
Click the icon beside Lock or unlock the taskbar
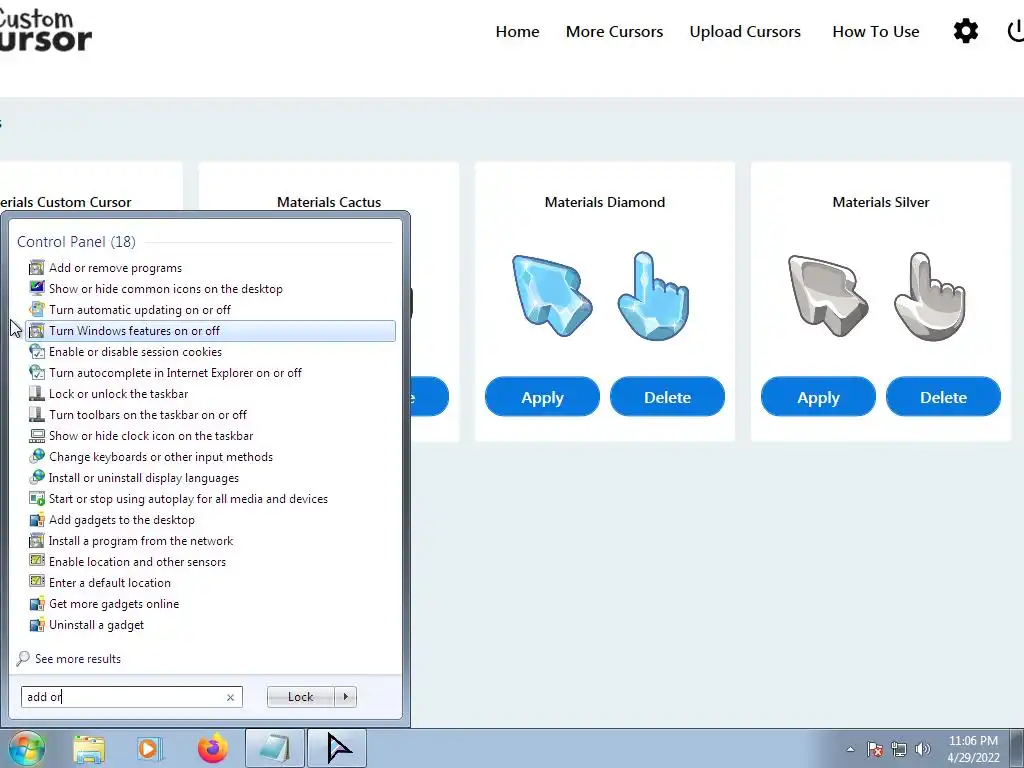pyautogui.click(x=37, y=393)
